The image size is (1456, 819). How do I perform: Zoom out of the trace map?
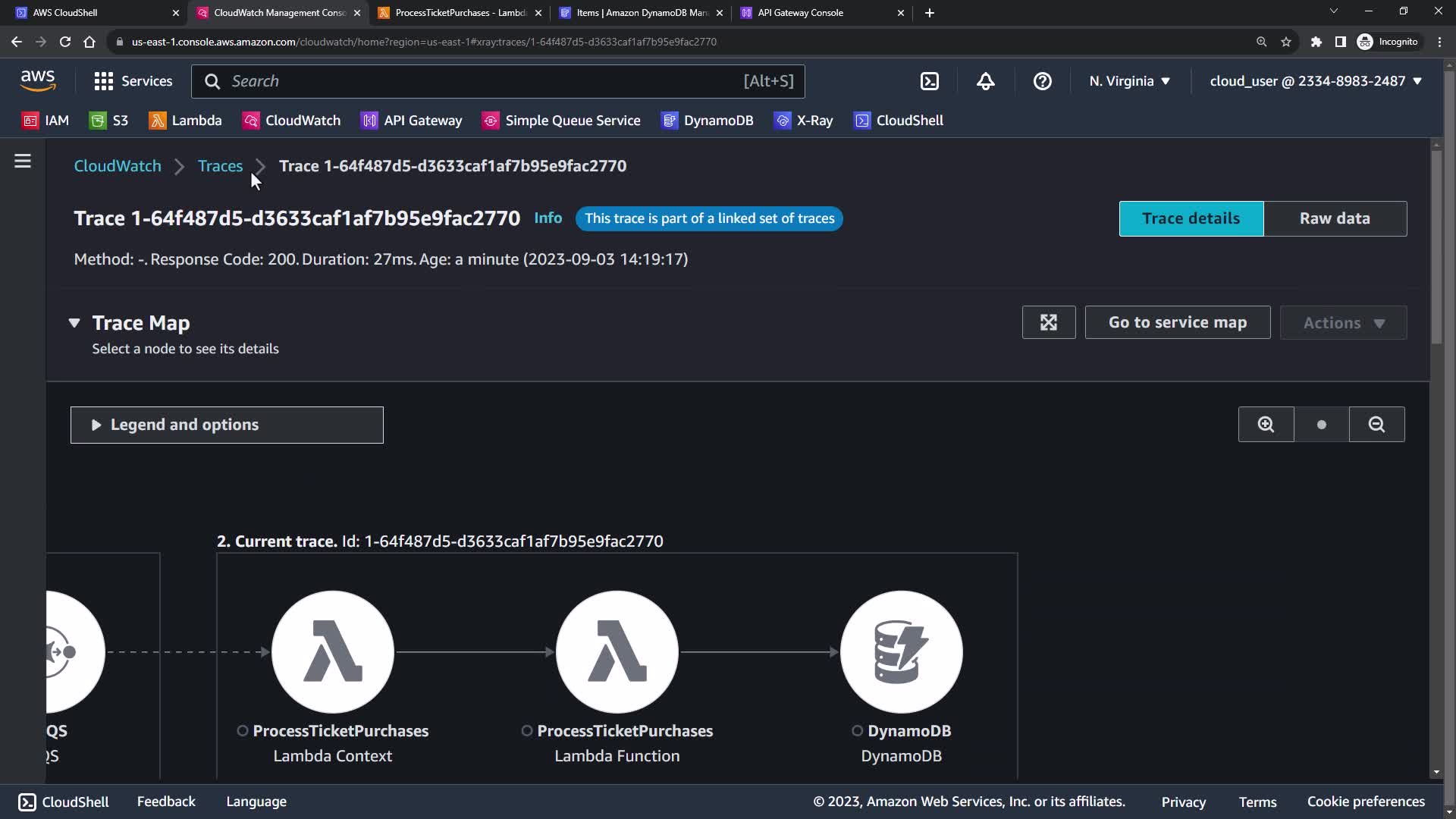pos(1376,425)
